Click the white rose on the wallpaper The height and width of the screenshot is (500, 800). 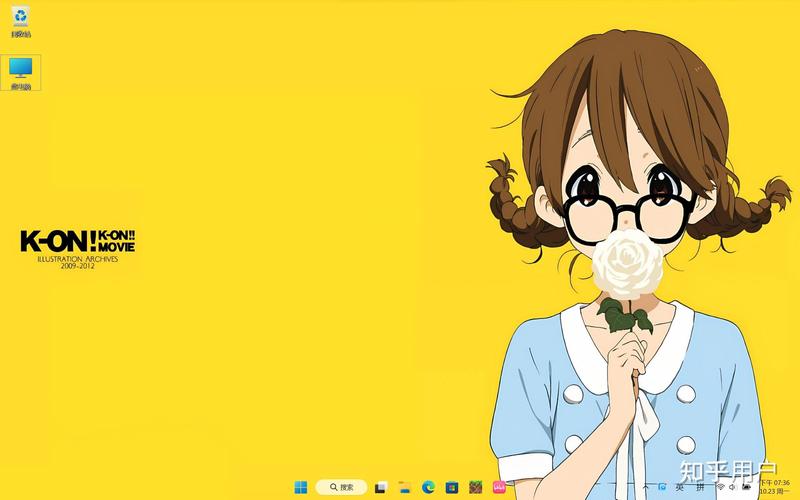(x=627, y=263)
